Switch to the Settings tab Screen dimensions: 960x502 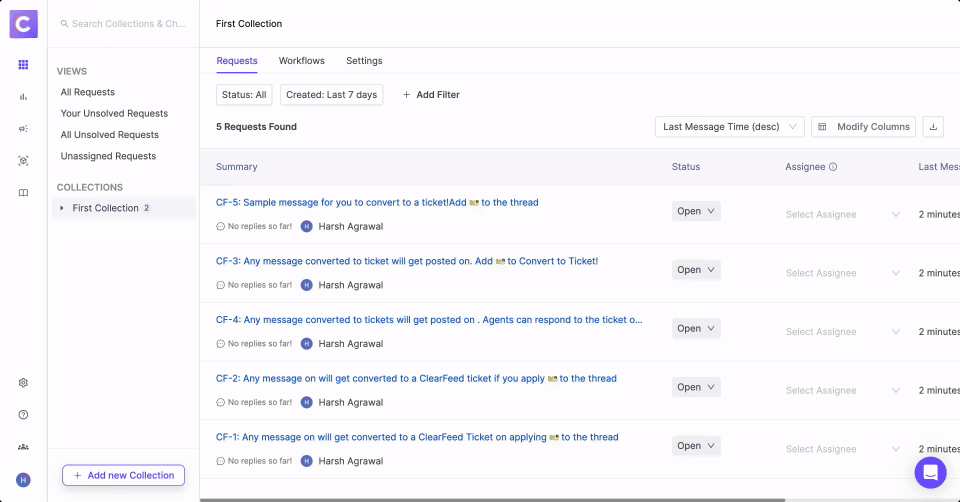click(364, 61)
